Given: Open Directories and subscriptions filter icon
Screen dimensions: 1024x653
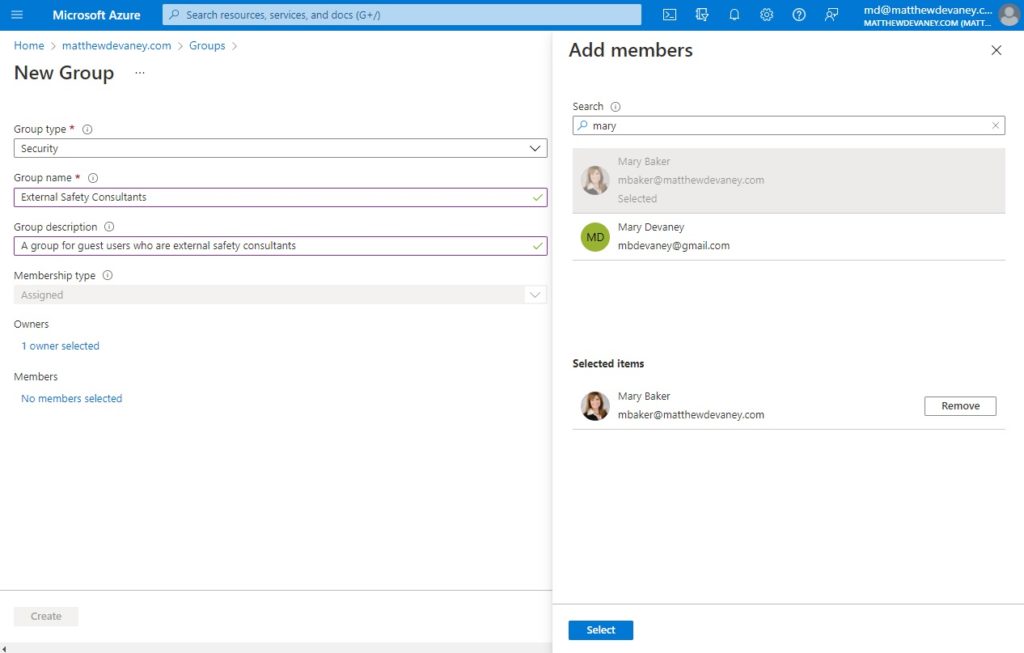Looking at the screenshot, I should pos(702,14).
